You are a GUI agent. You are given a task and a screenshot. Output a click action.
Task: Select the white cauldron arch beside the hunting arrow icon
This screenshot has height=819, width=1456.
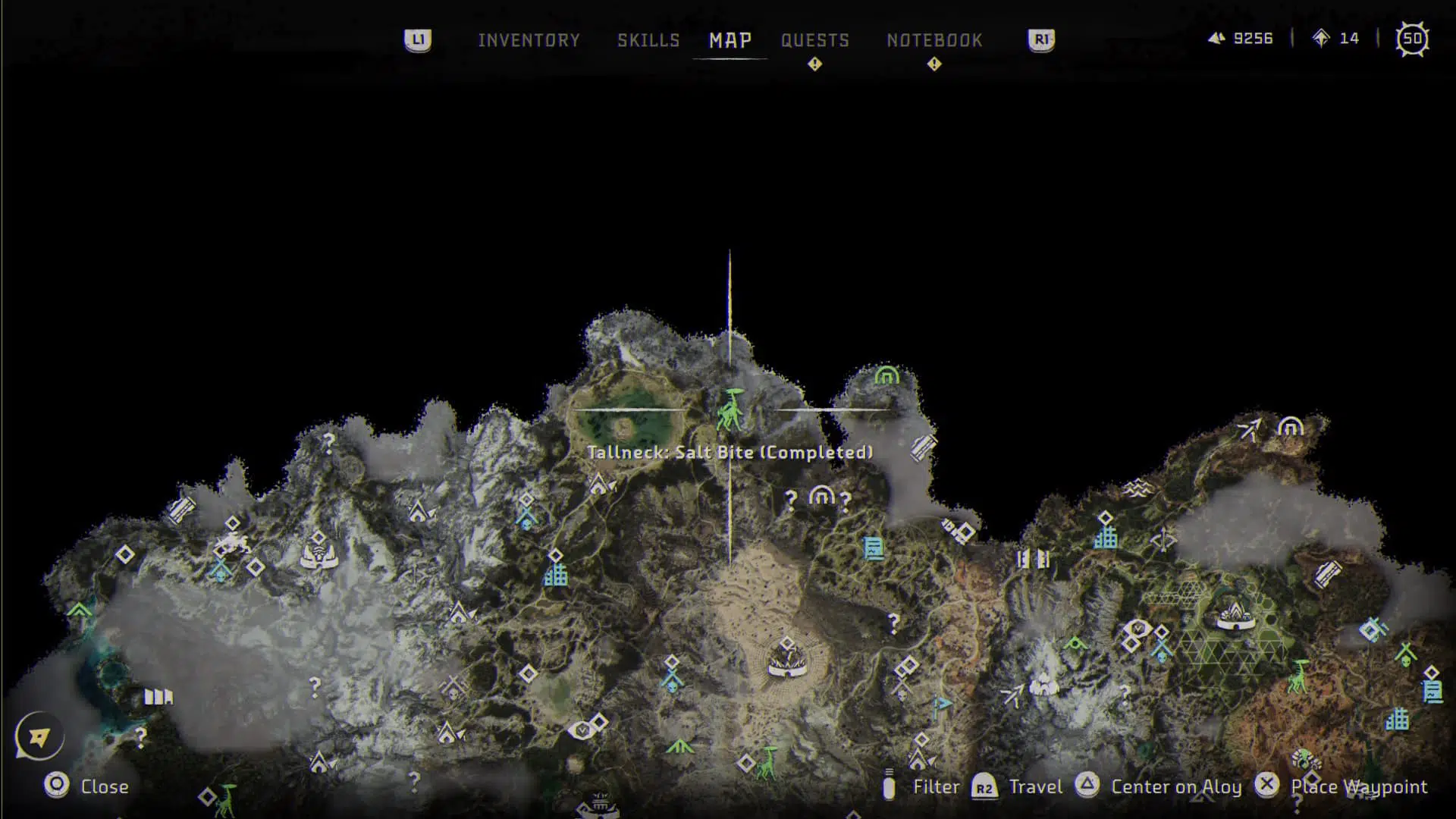1290,427
